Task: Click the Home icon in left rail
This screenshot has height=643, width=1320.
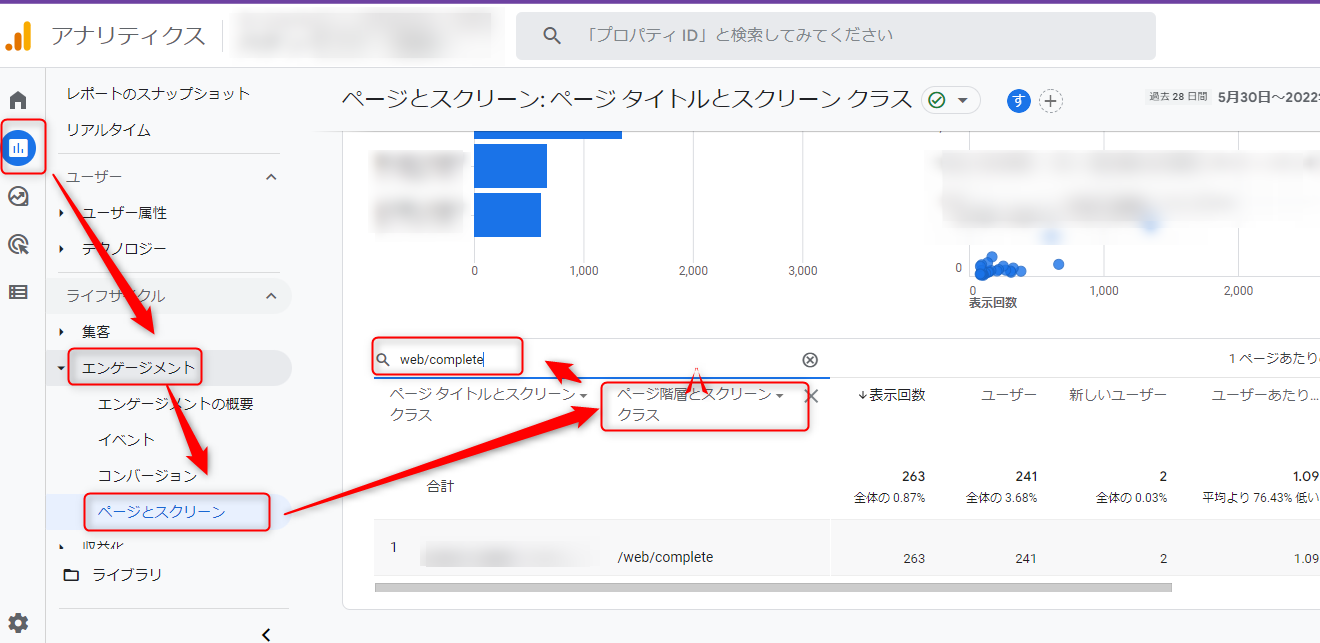Action: tap(18, 100)
